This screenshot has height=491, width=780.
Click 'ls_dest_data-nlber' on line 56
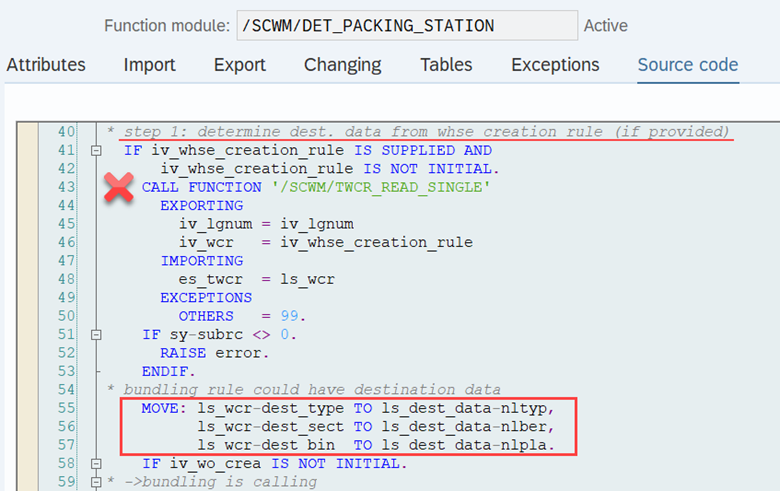coord(464,426)
